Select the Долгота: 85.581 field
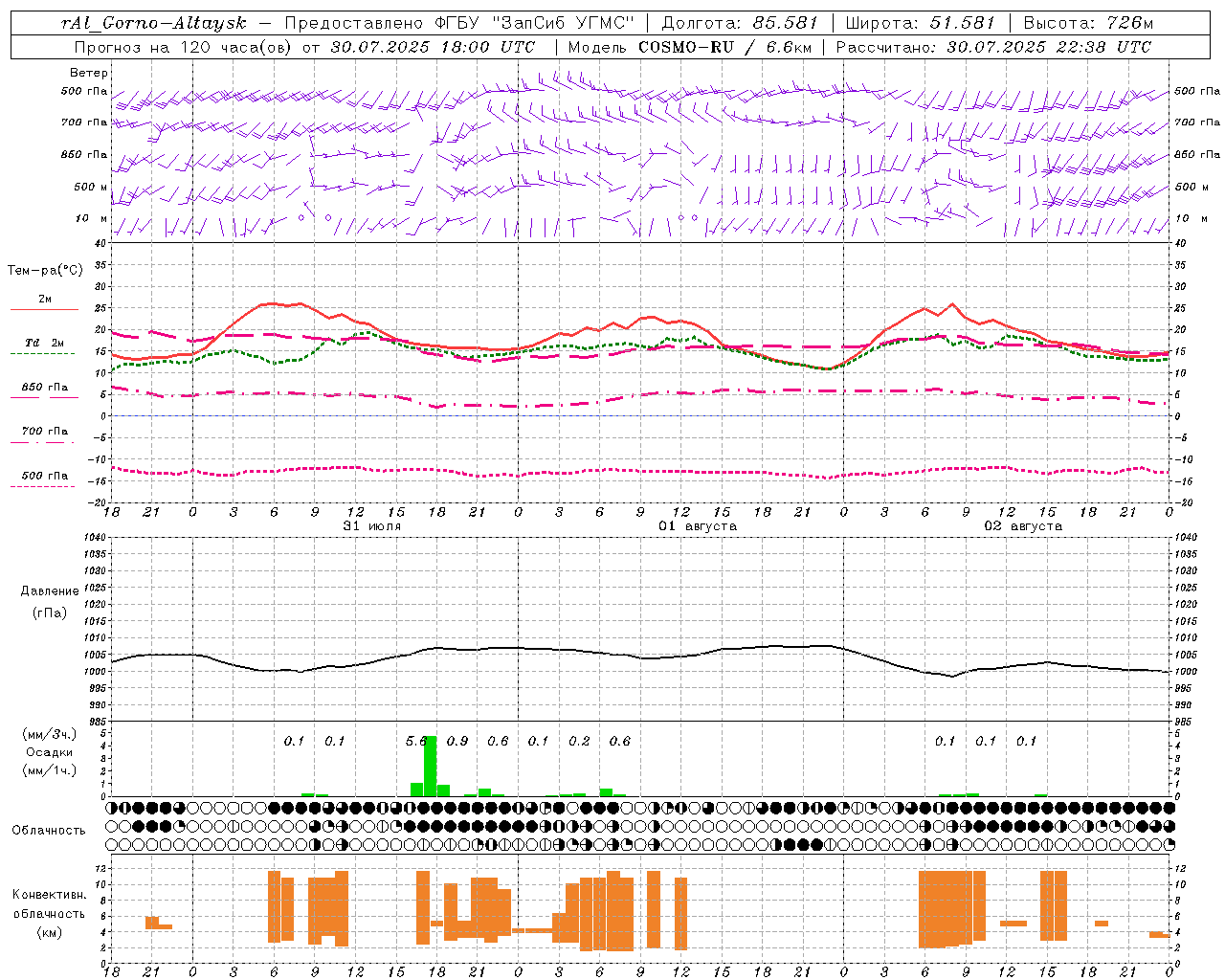The height and width of the screenshot is (980, 1225). pyautogui.click(x=739, y=23)
